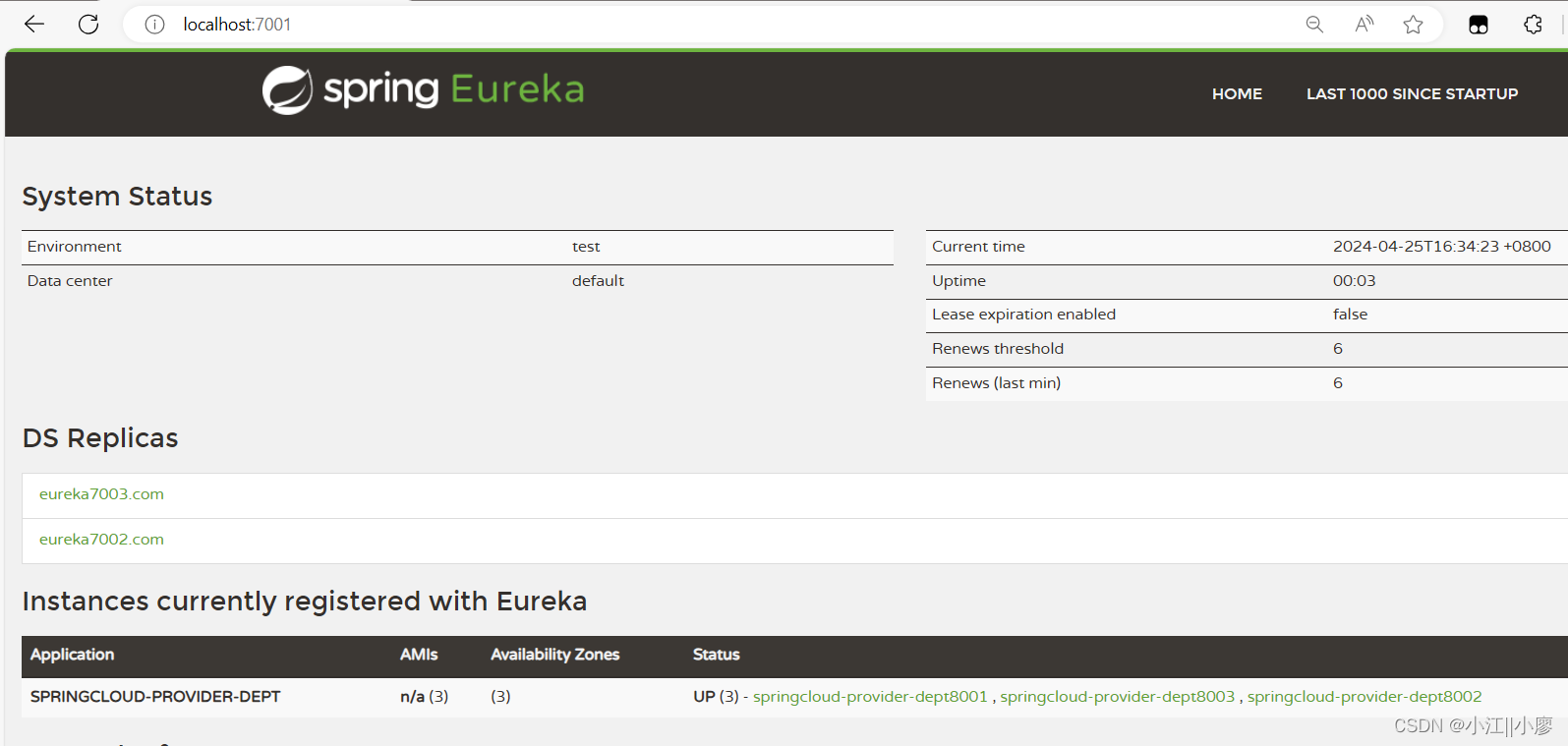Select the Environment label
This screenshot has height=746, width=1568.
tap(75, 247)
